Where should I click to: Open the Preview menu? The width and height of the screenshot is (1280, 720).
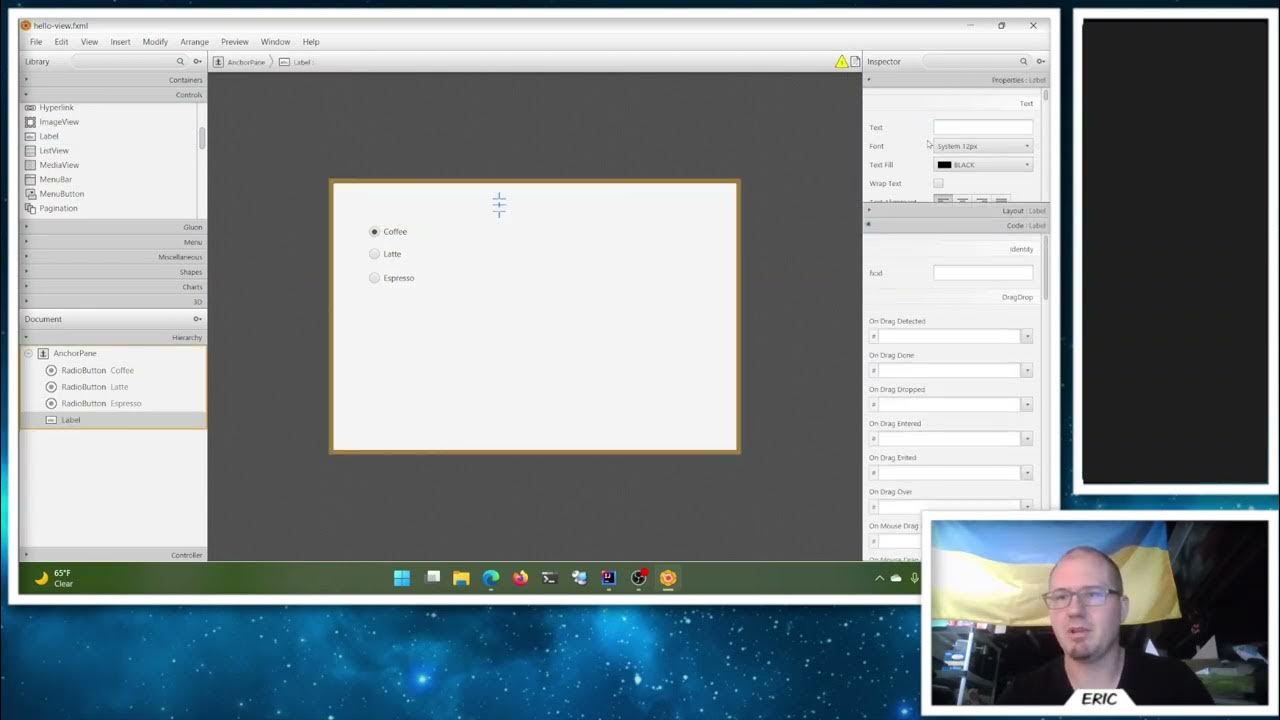click(235, 42)
